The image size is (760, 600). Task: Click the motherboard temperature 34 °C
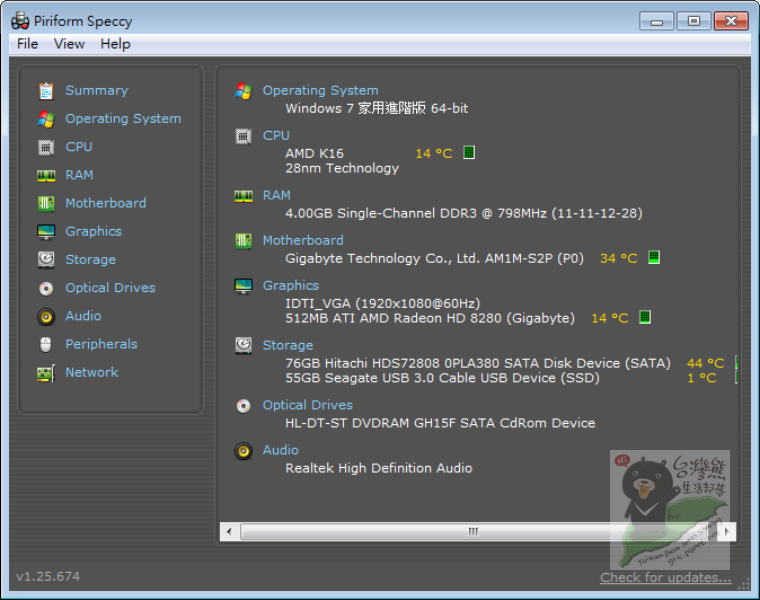pyautogui.click(x=619, y=258)
